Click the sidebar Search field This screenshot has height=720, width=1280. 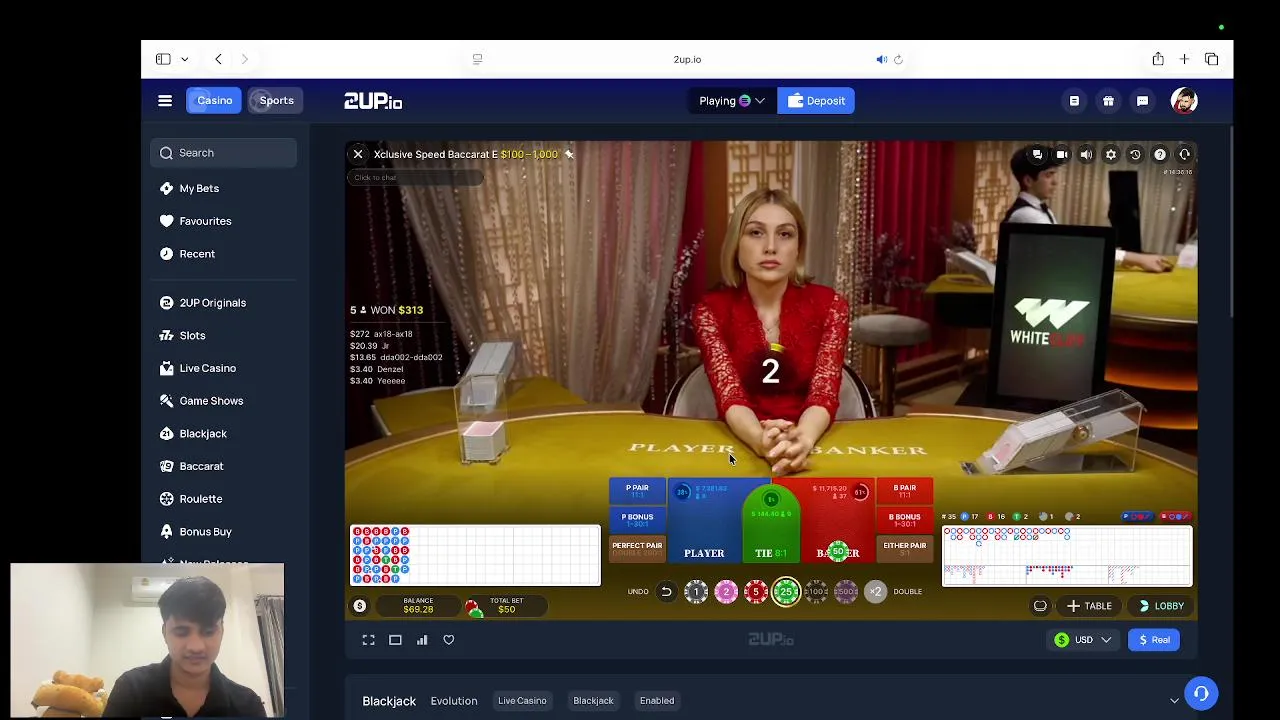(x=224, y=153)
